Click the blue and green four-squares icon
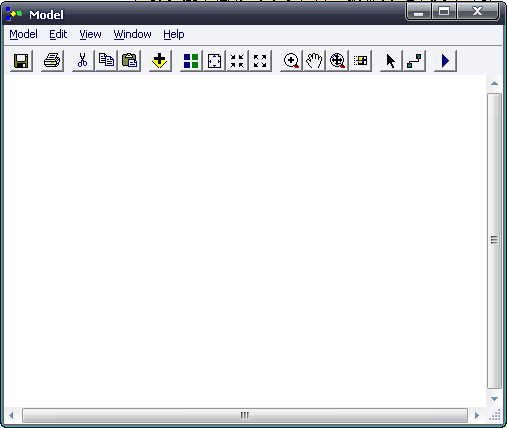507x428 pixels. pos(191,61)
